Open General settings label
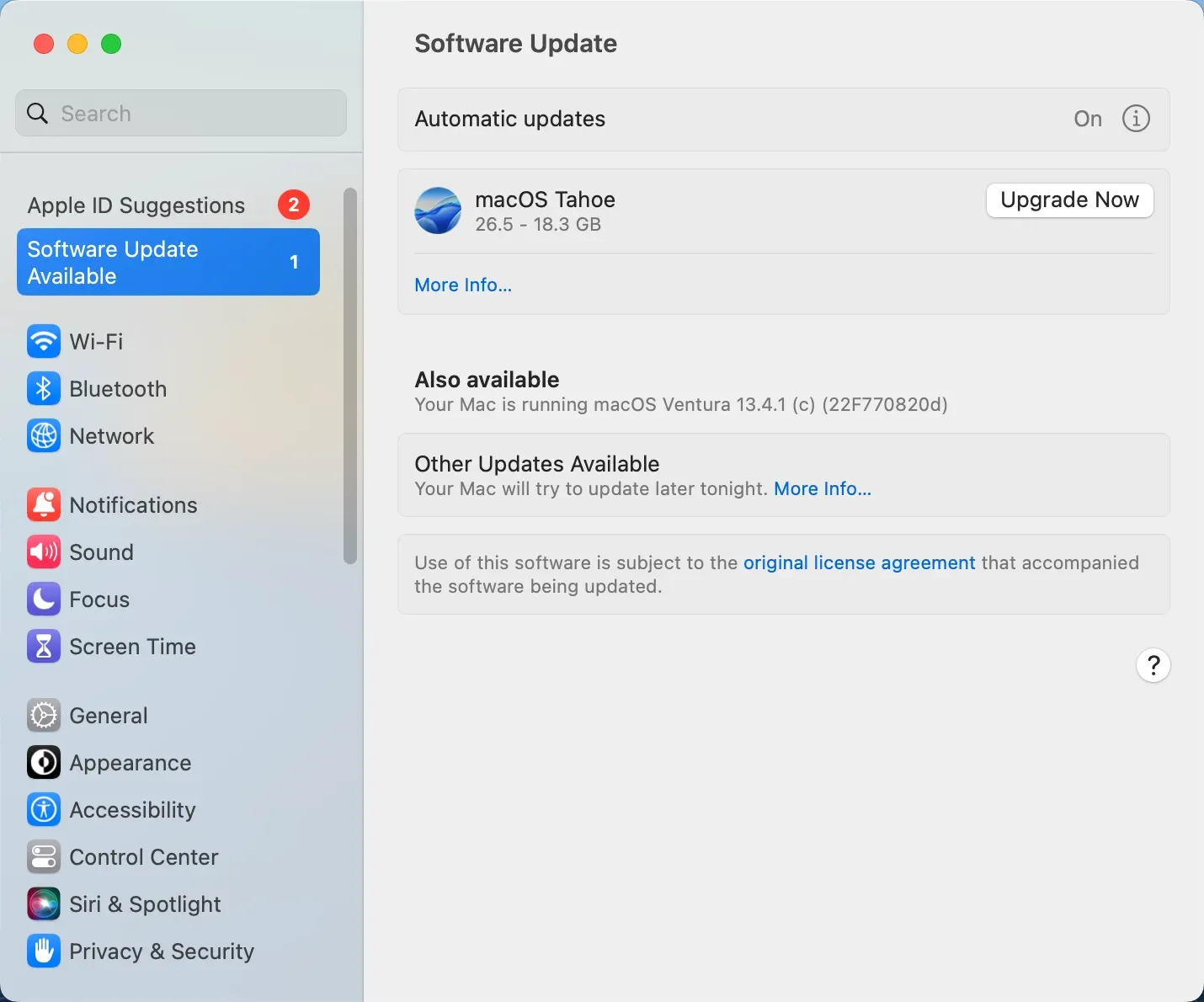1204x1002 pixels. (x=109, y=716)
